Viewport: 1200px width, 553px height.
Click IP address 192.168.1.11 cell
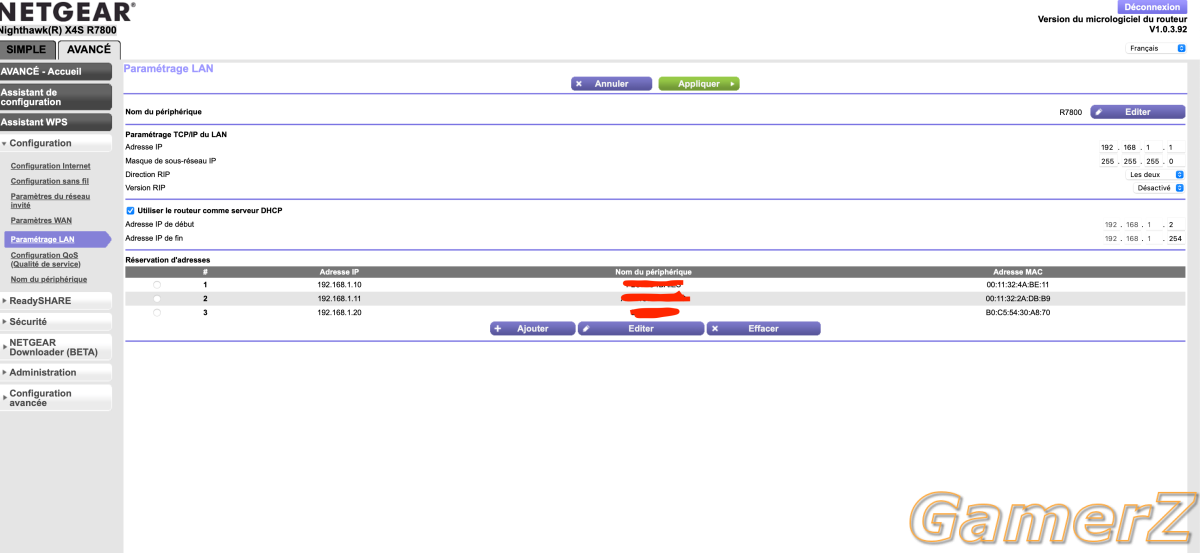point(339,298)
